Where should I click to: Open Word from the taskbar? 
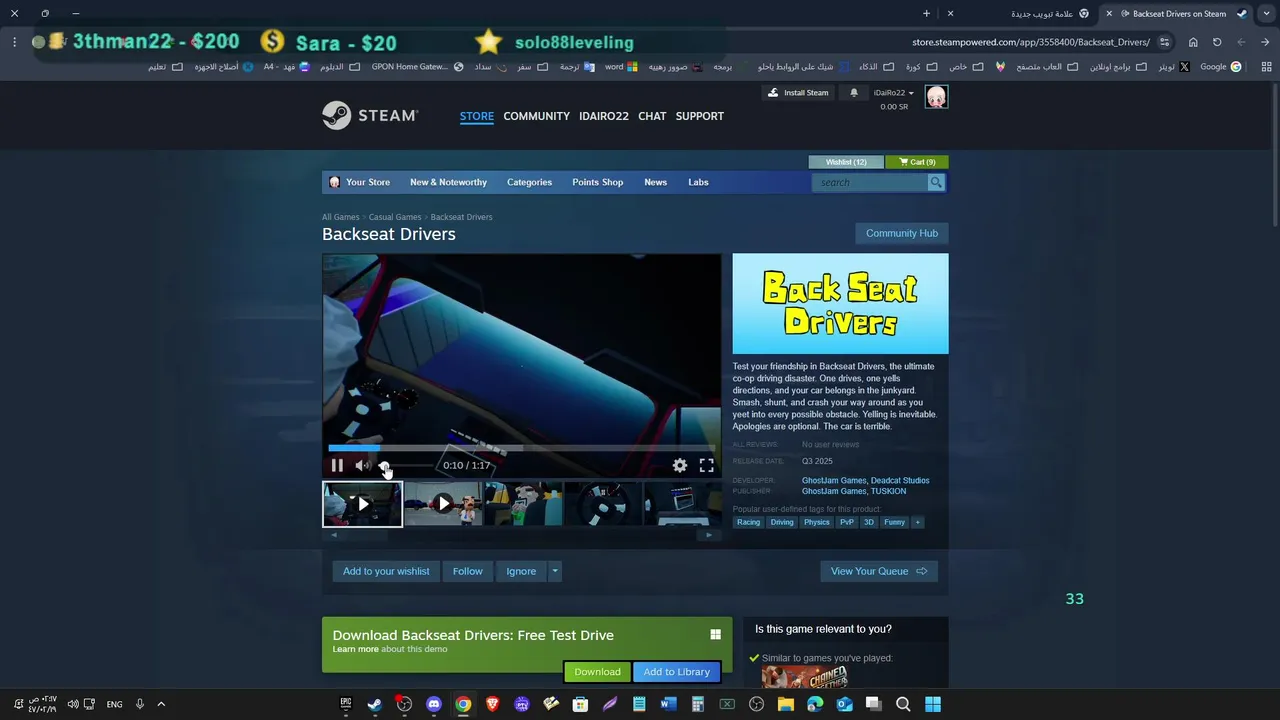(668, 704)
